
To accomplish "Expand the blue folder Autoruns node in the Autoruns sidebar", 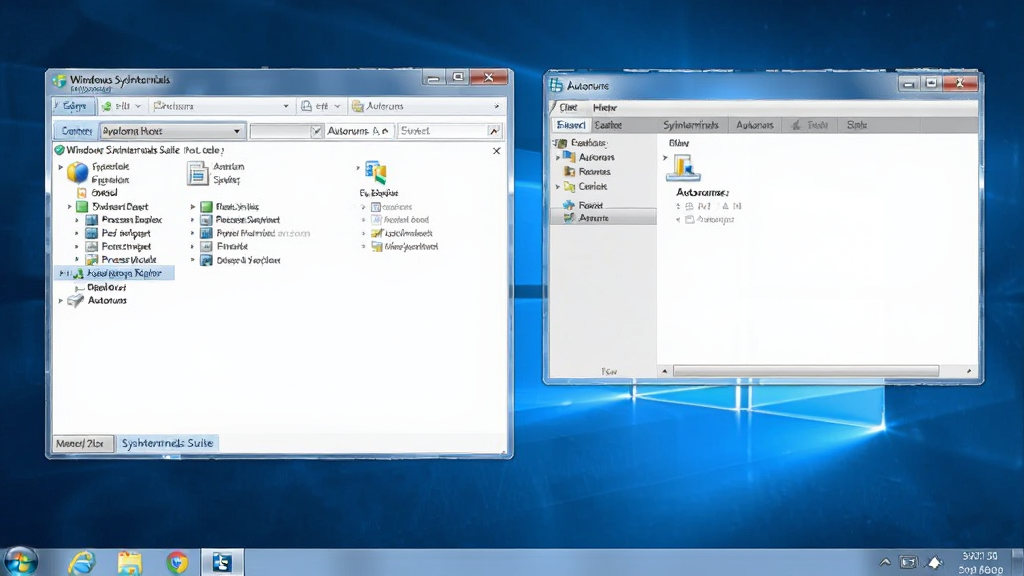I will [558, 157].
